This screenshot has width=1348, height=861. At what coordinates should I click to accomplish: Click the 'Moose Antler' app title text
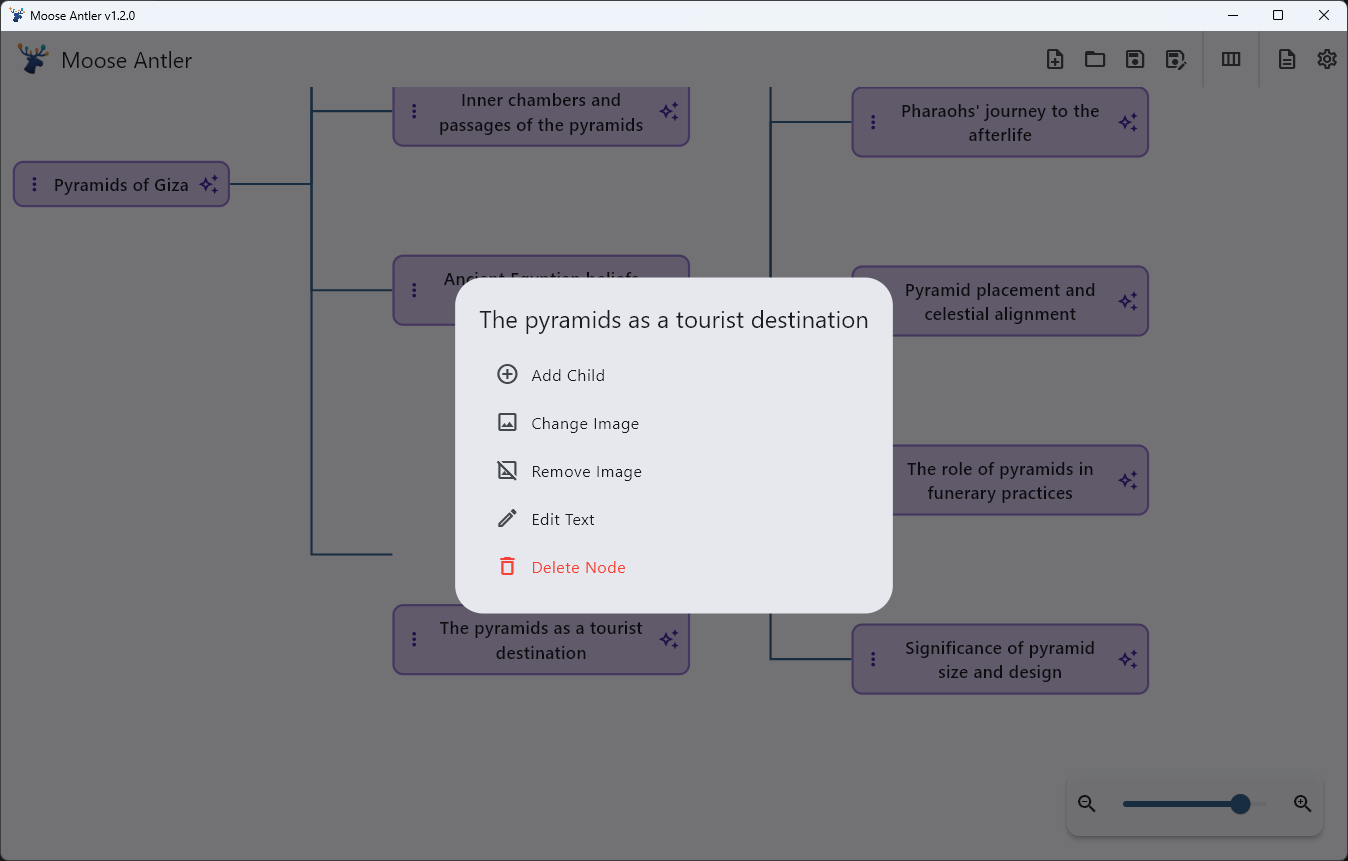pyautogui.click(x=127, y=60)
